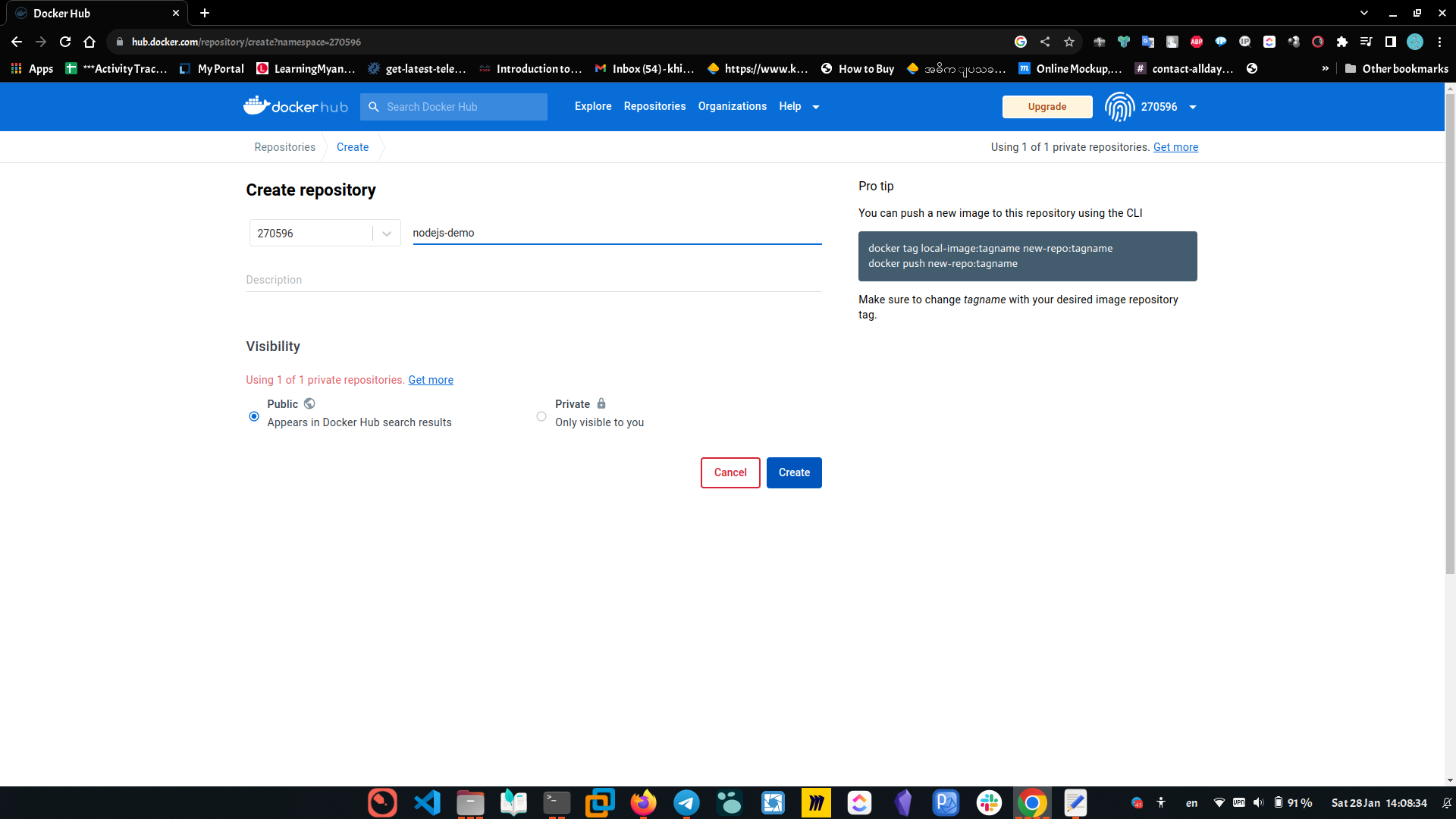
Task: Expand the Help menu dropdown arrow
Action: pyautogui.click(x=816, y=107)
